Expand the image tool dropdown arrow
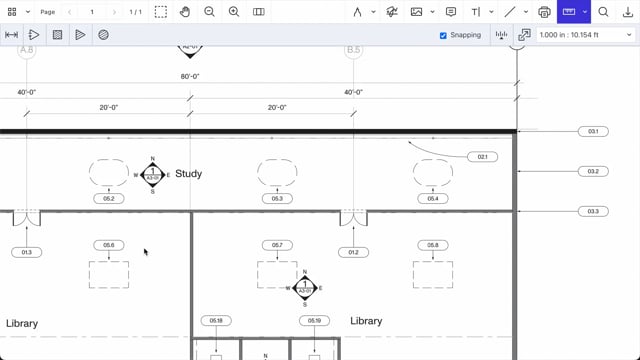 coord(432,12)
